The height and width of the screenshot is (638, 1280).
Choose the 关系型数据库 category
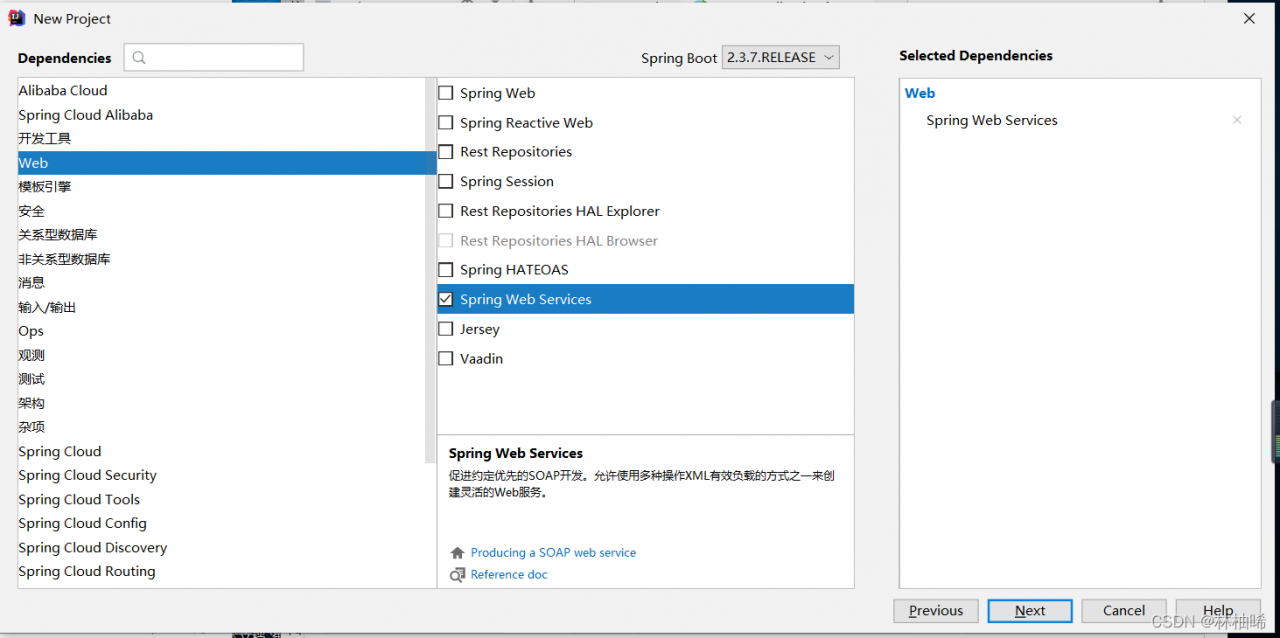click(221, 235)
